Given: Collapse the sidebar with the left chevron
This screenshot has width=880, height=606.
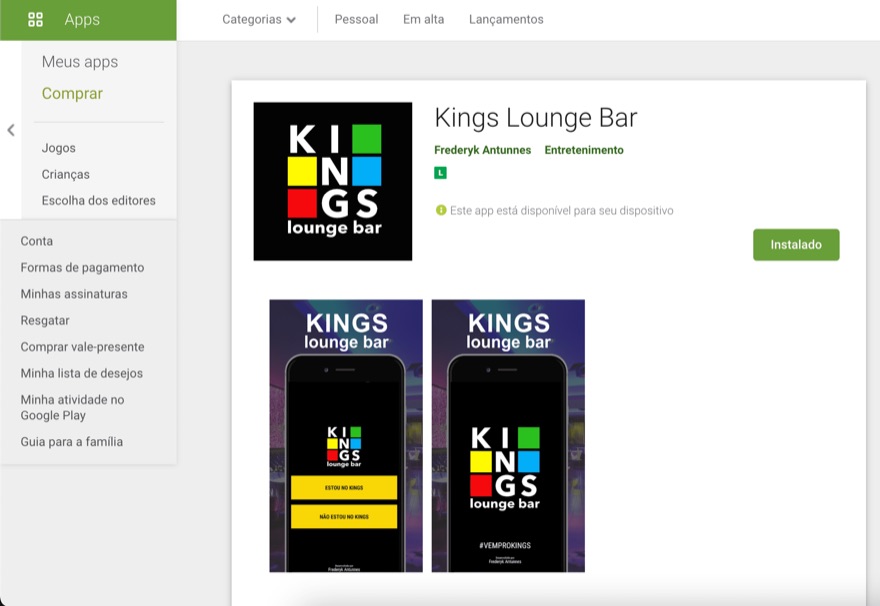Looking at the screenshot, I should tap(11, 130).
